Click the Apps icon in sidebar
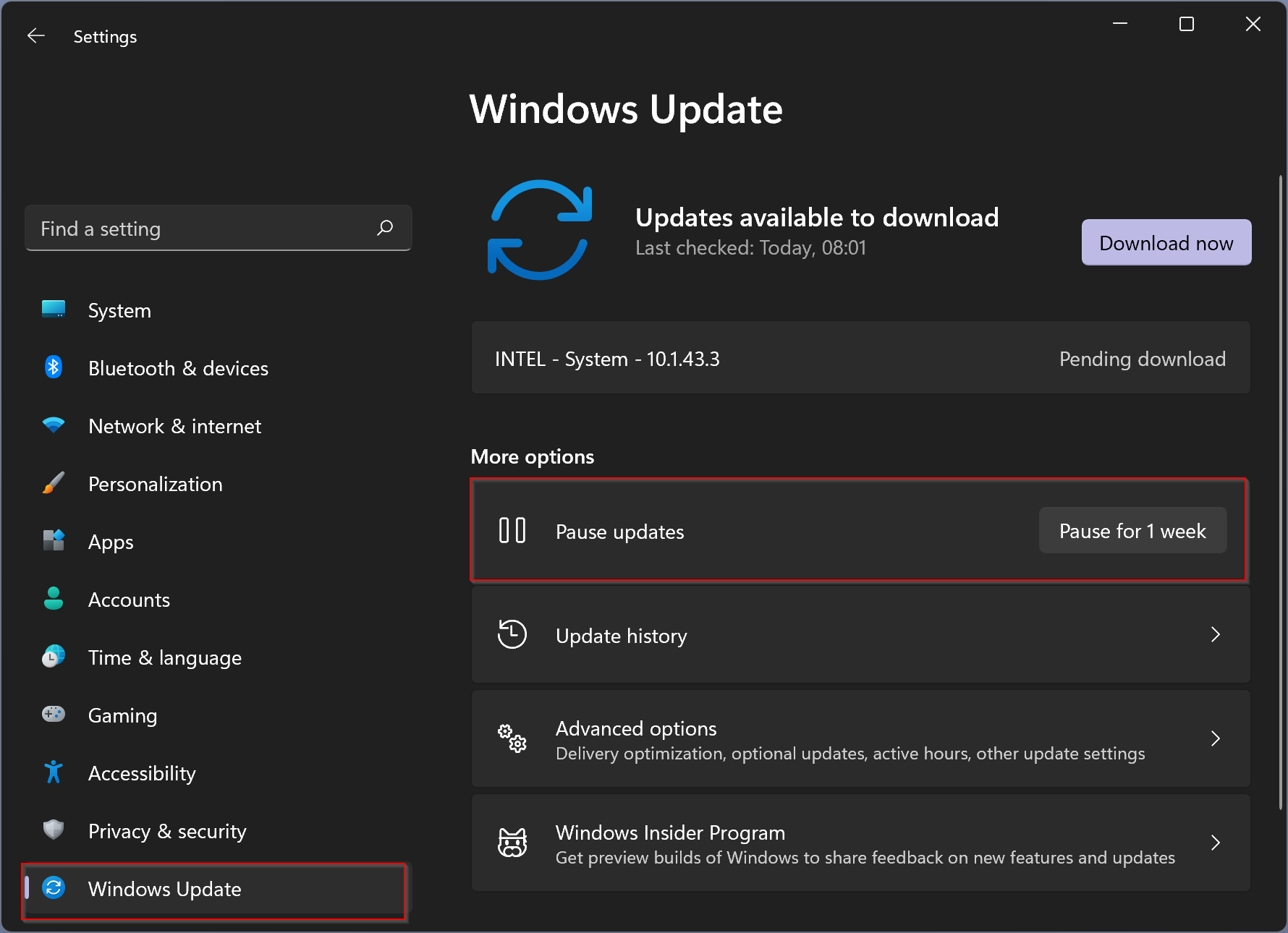Image resolution: width=1288 pixels, height=933 pixels. click(54, 540)
